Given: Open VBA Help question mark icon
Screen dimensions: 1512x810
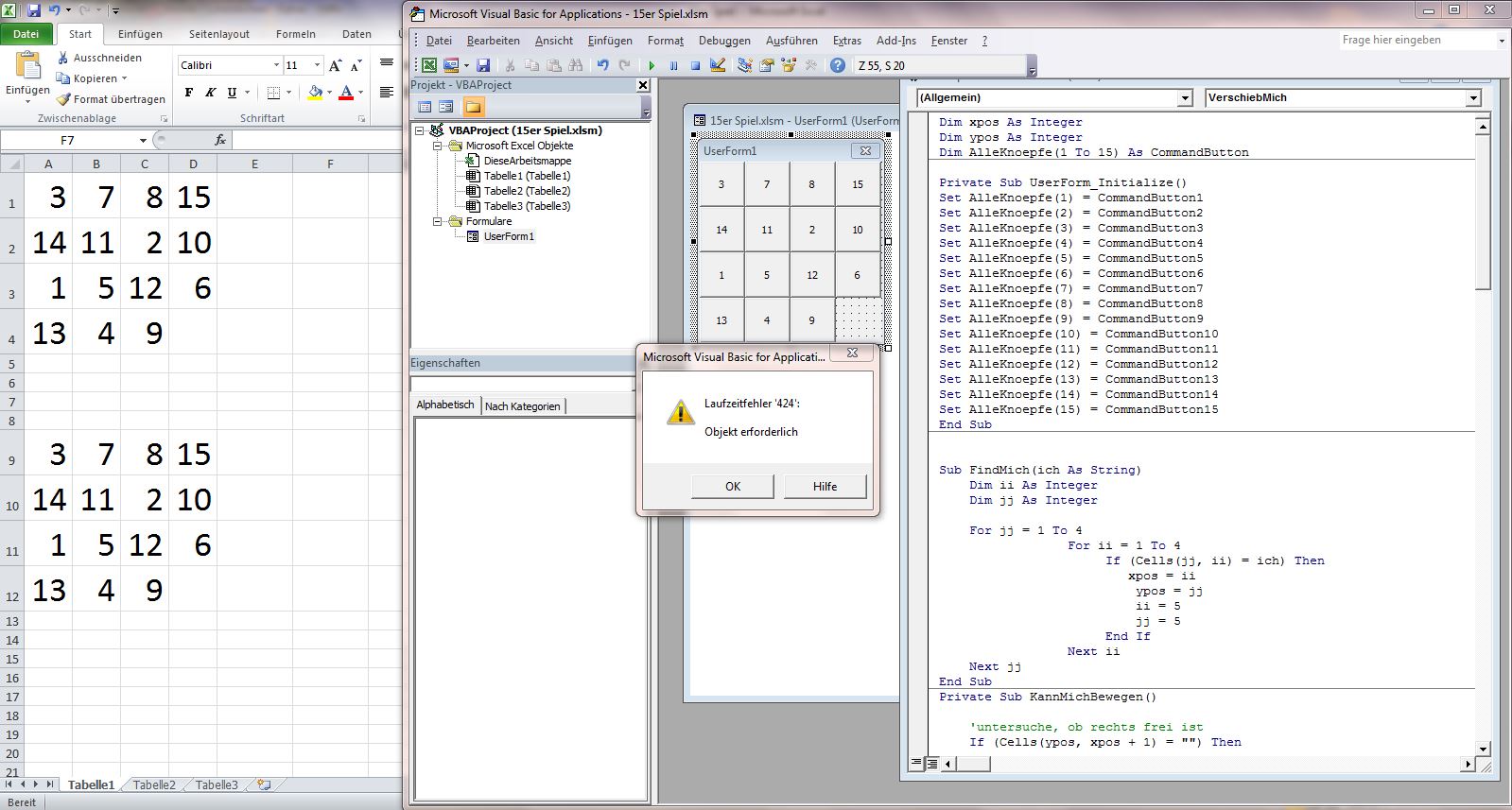Looking at the screenshot, I should pyautogui.click(x=838, y=65).
